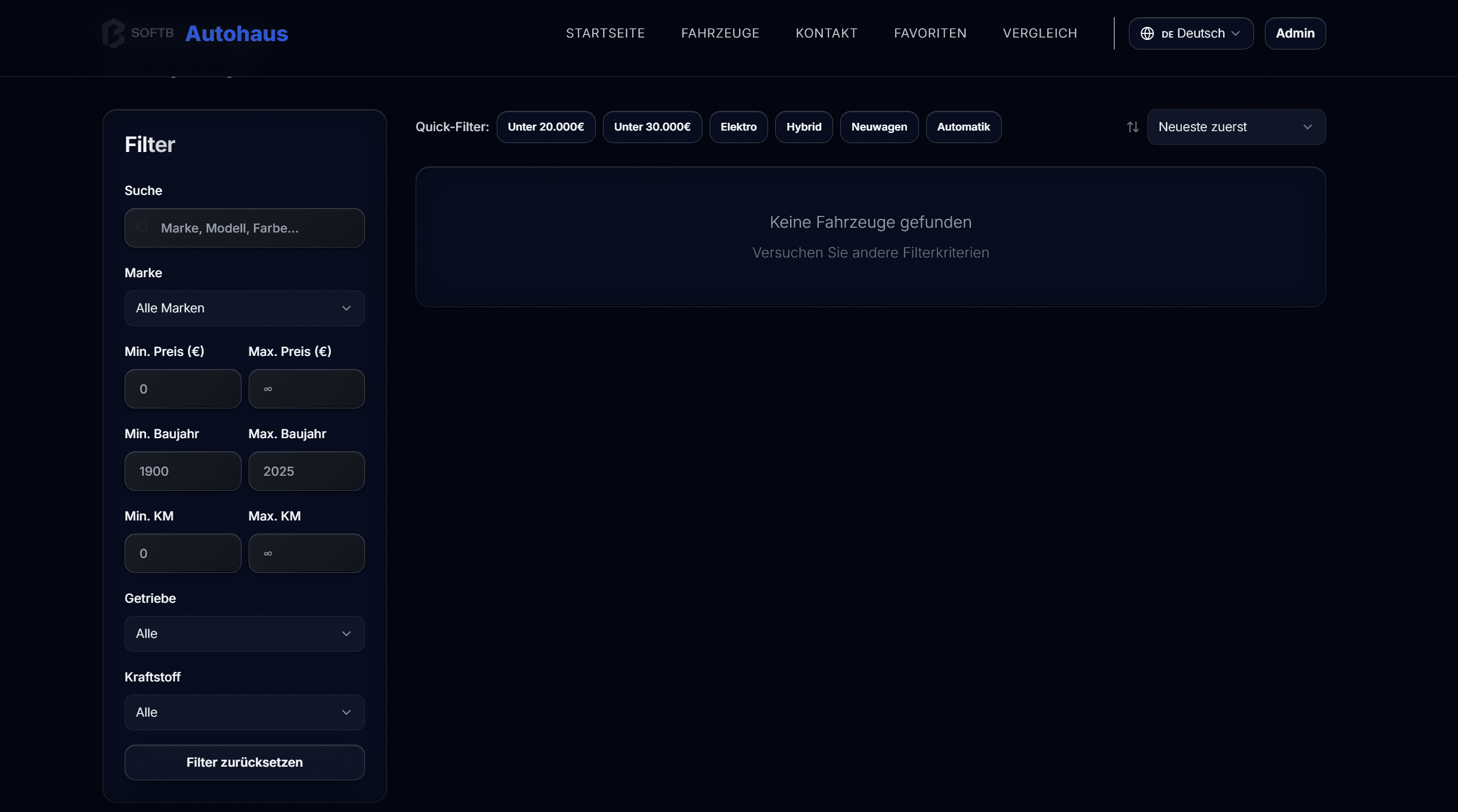Click the globe language icon

1147,33
